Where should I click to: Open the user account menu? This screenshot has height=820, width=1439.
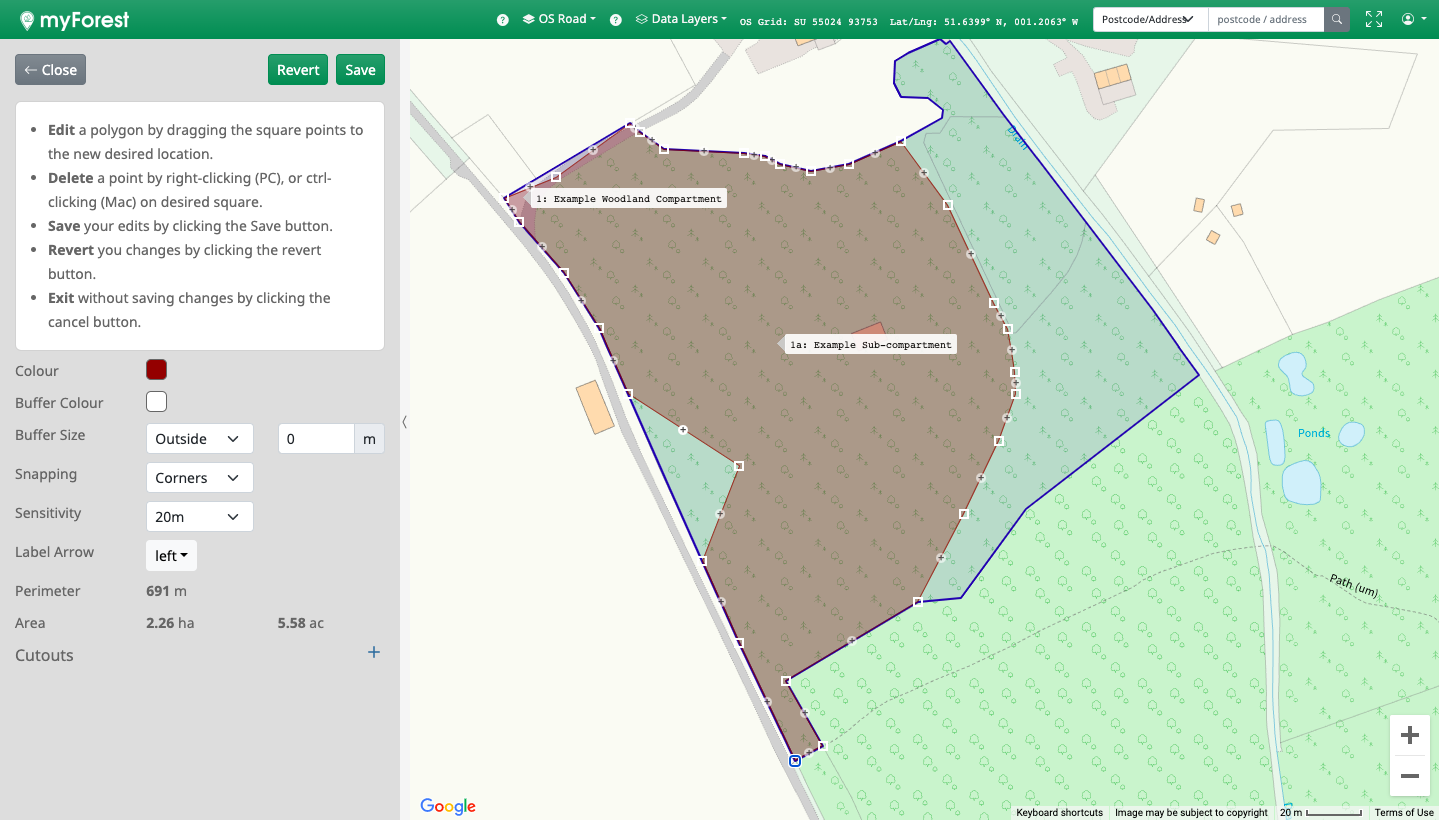pos(1413,19)
